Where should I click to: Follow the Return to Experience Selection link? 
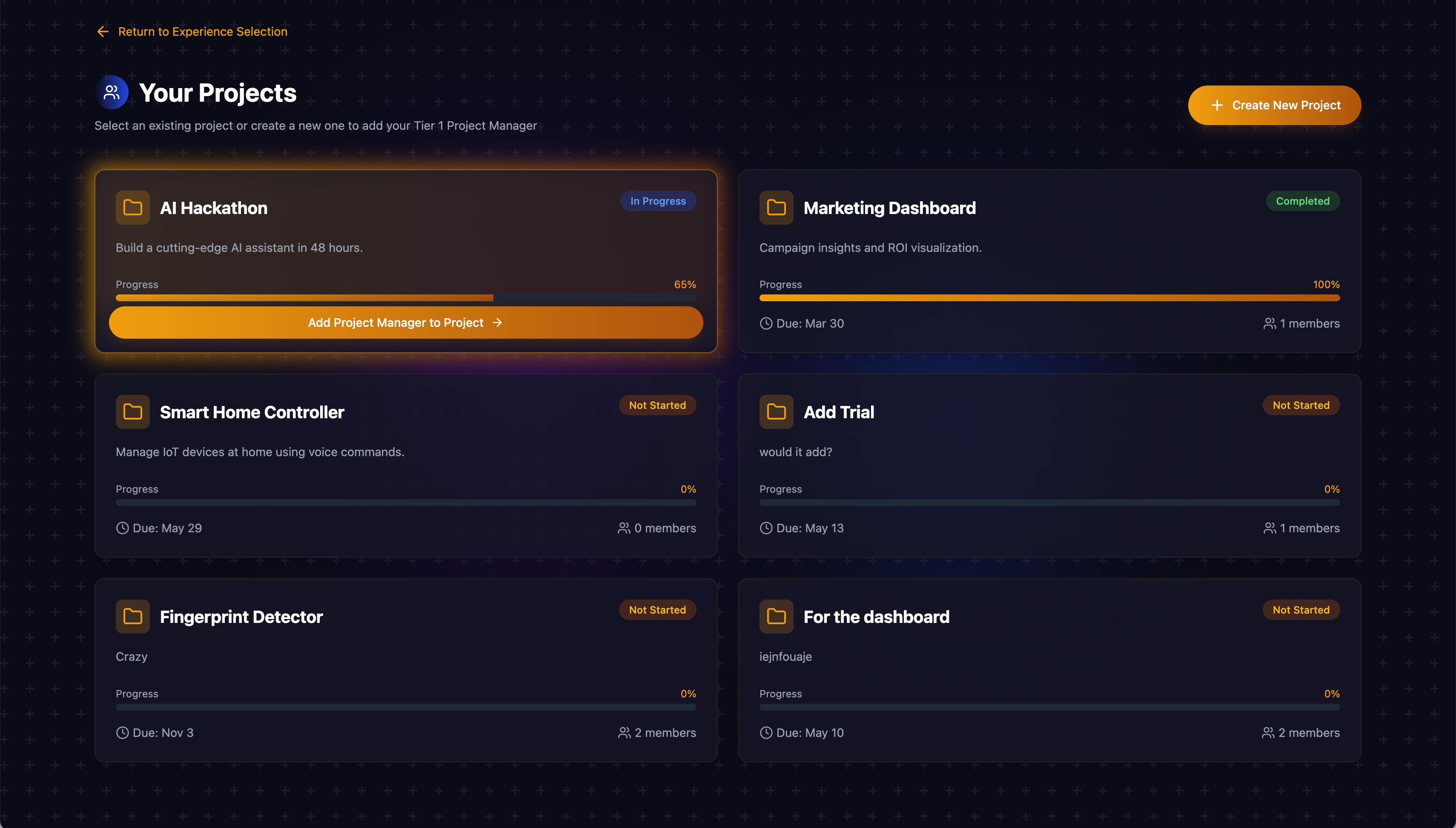(203, 32)
